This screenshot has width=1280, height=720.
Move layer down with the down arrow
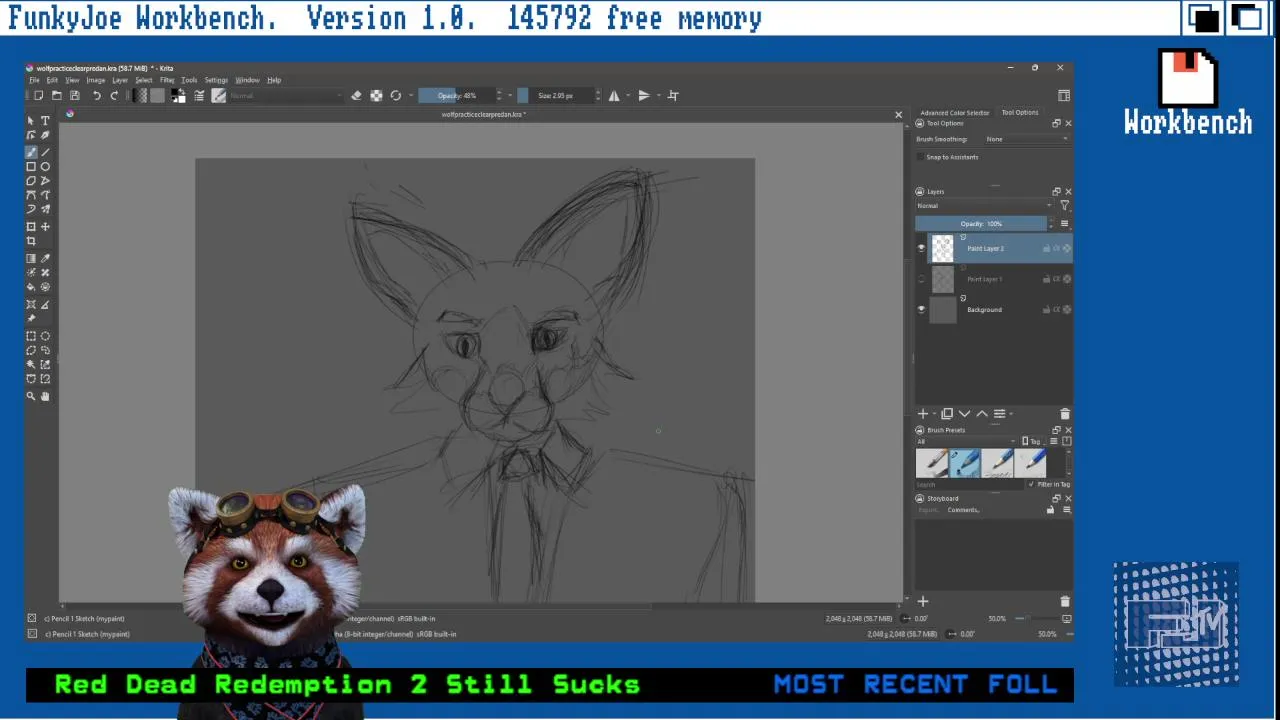click(964, 413)
